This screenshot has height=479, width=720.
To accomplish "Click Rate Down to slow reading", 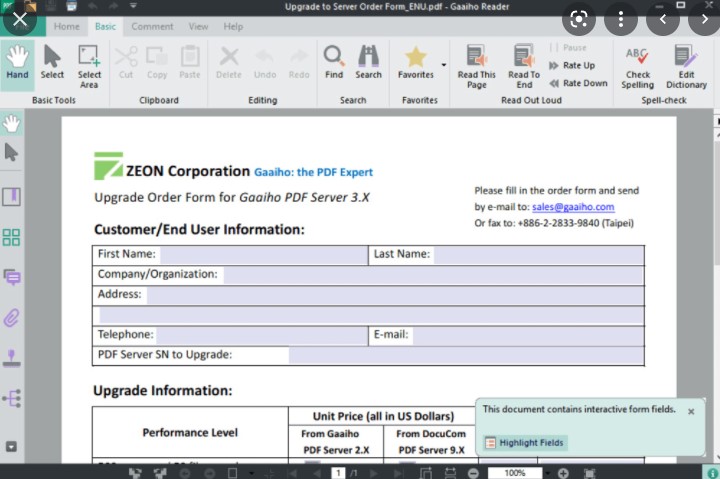I will click(x=578, y=83).
